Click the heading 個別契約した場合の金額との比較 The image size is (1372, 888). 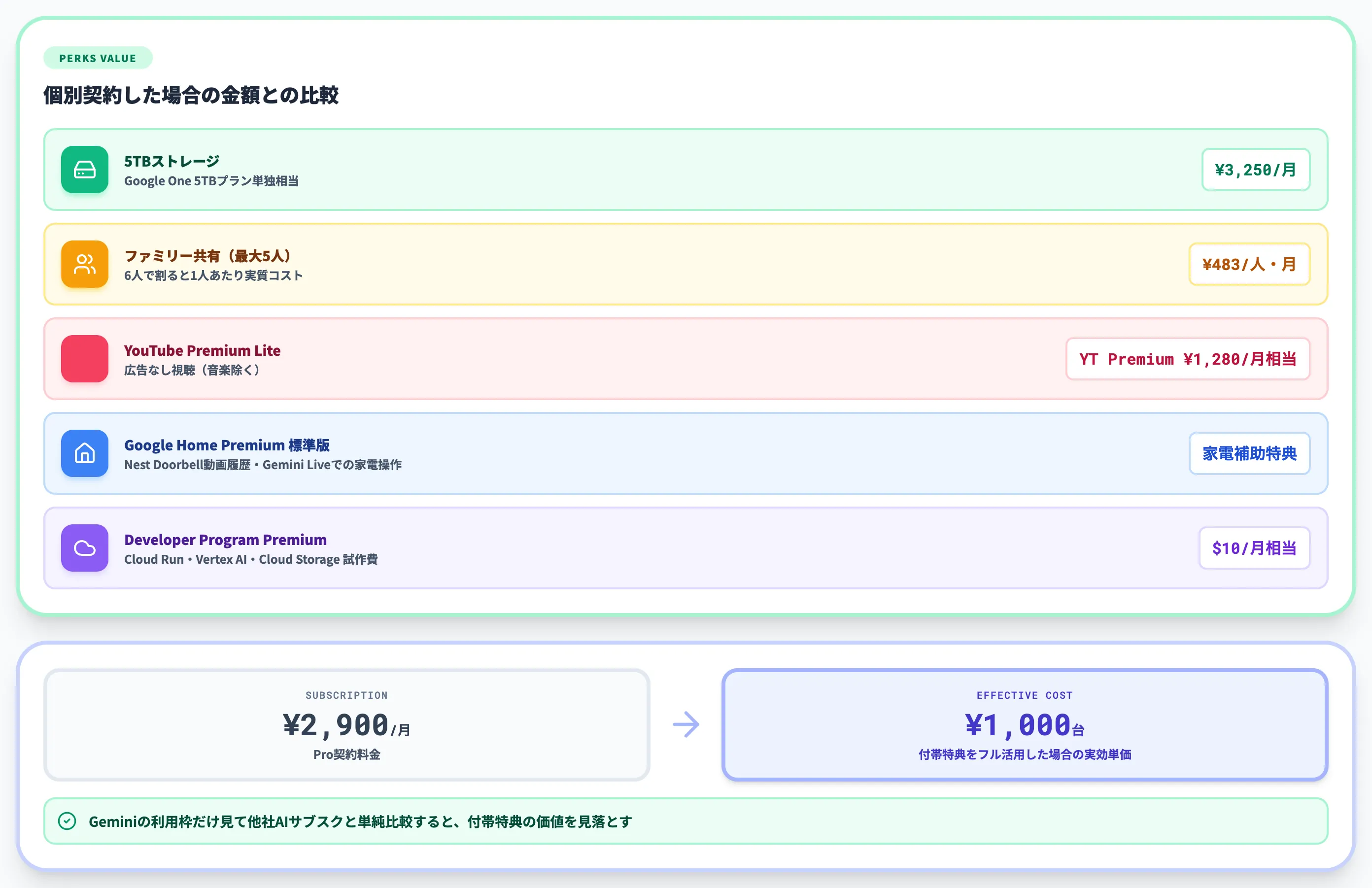pos(191,95)
